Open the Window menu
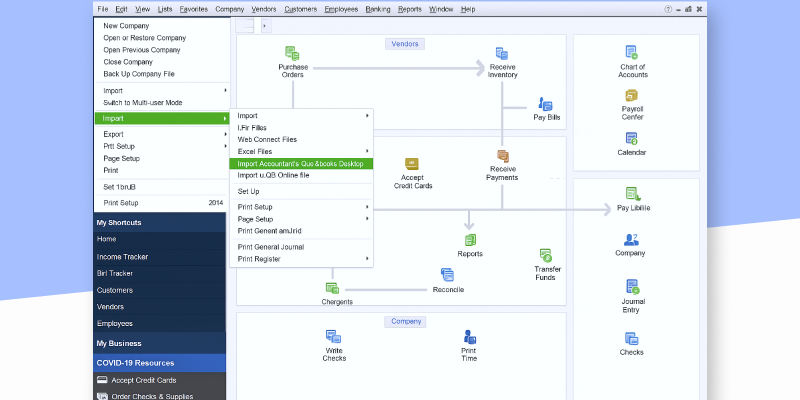Screen dimensions: 800x400 [x=441, y=9]
